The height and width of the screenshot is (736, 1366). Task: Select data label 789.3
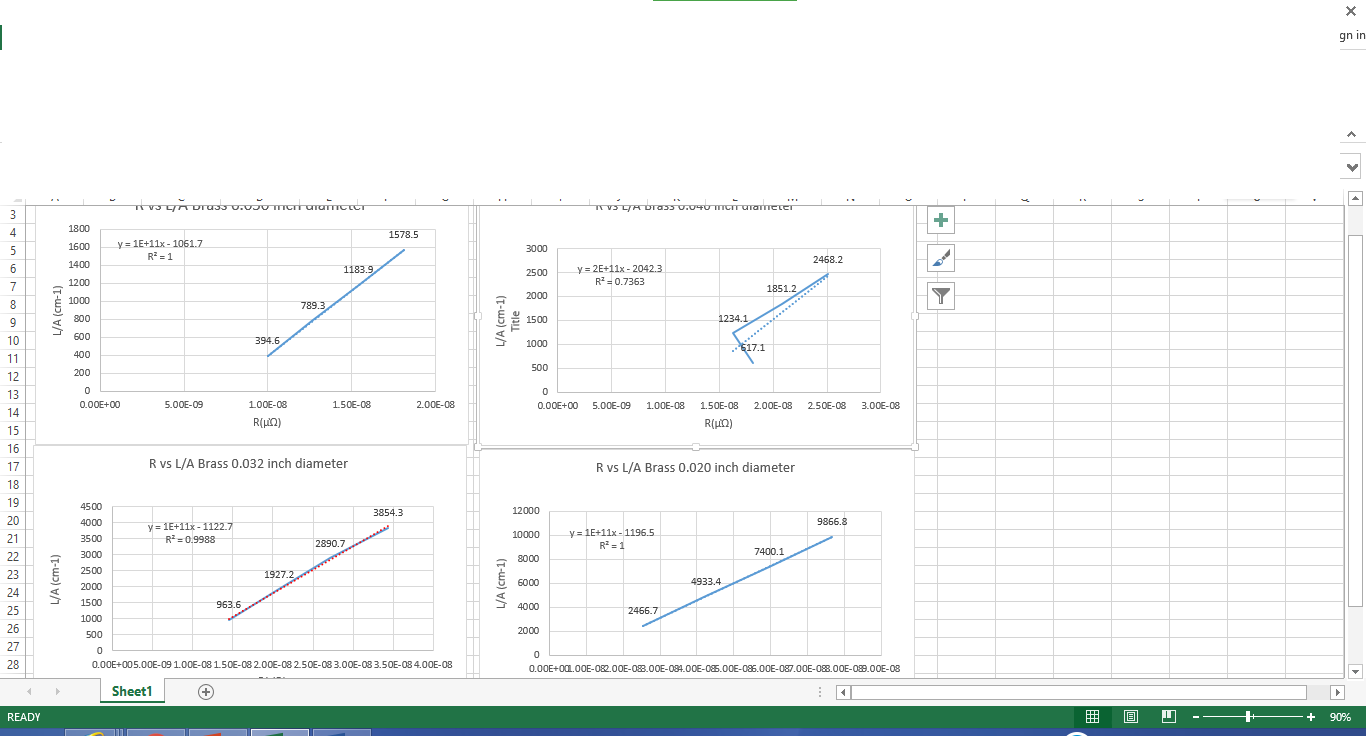coord(313,305)
